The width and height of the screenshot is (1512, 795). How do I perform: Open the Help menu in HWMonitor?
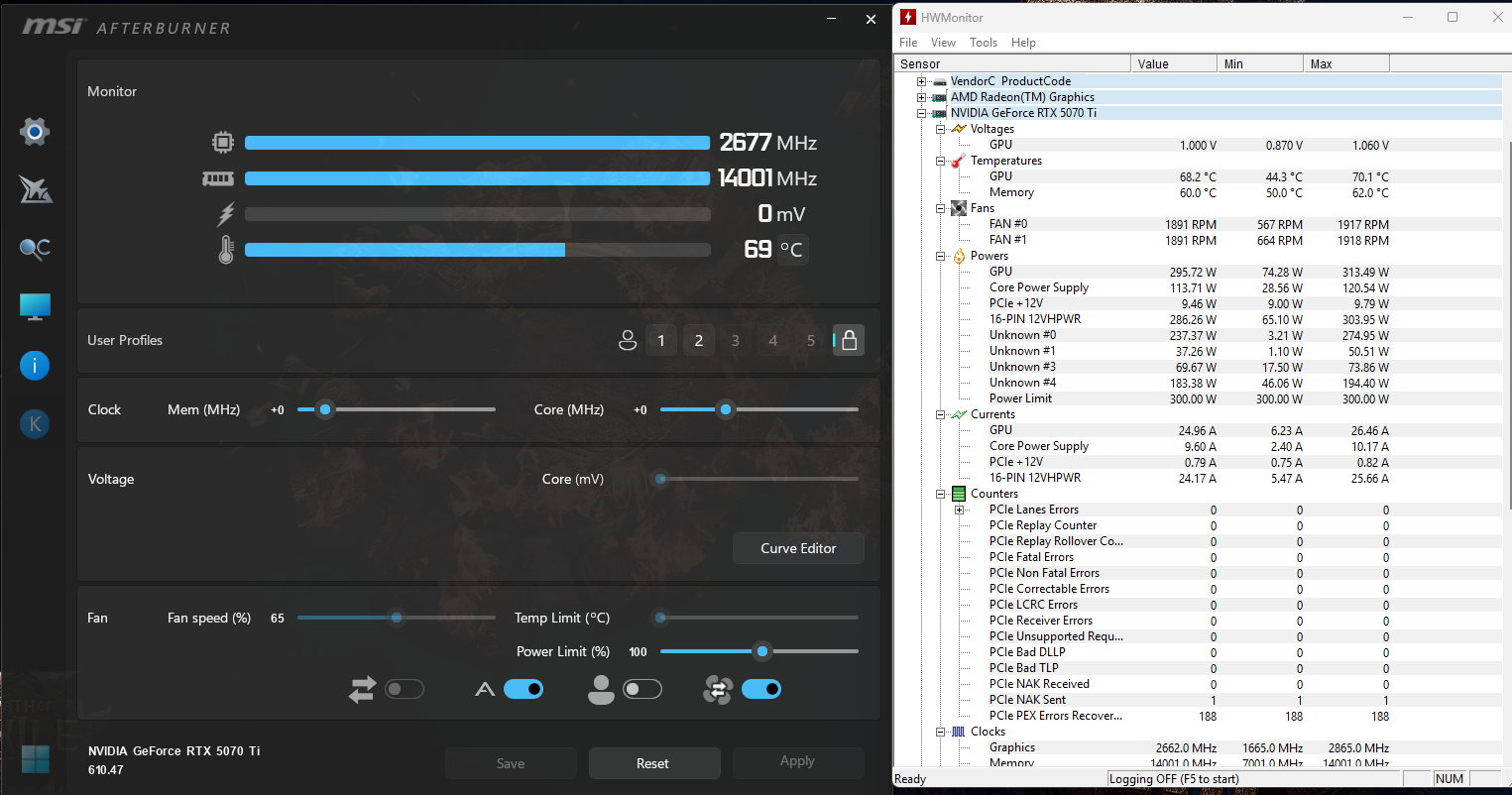point(1023,43)
